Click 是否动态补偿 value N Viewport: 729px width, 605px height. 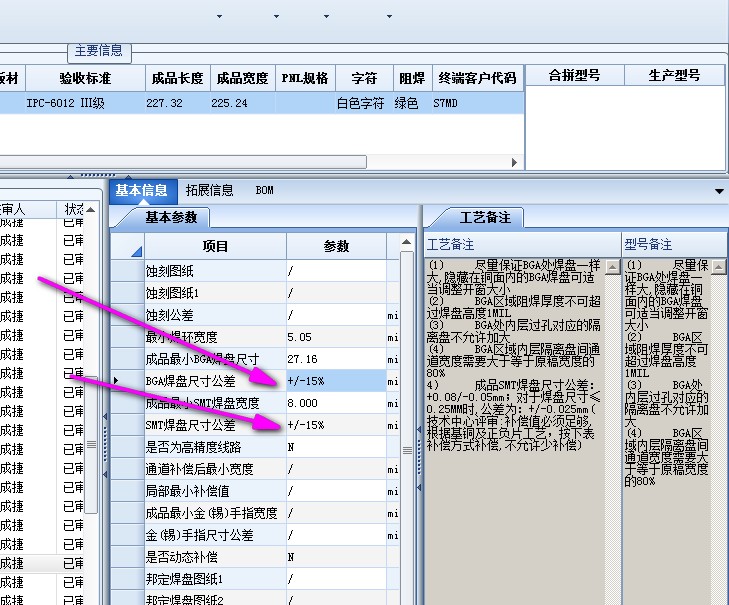[x=336, y=557]
